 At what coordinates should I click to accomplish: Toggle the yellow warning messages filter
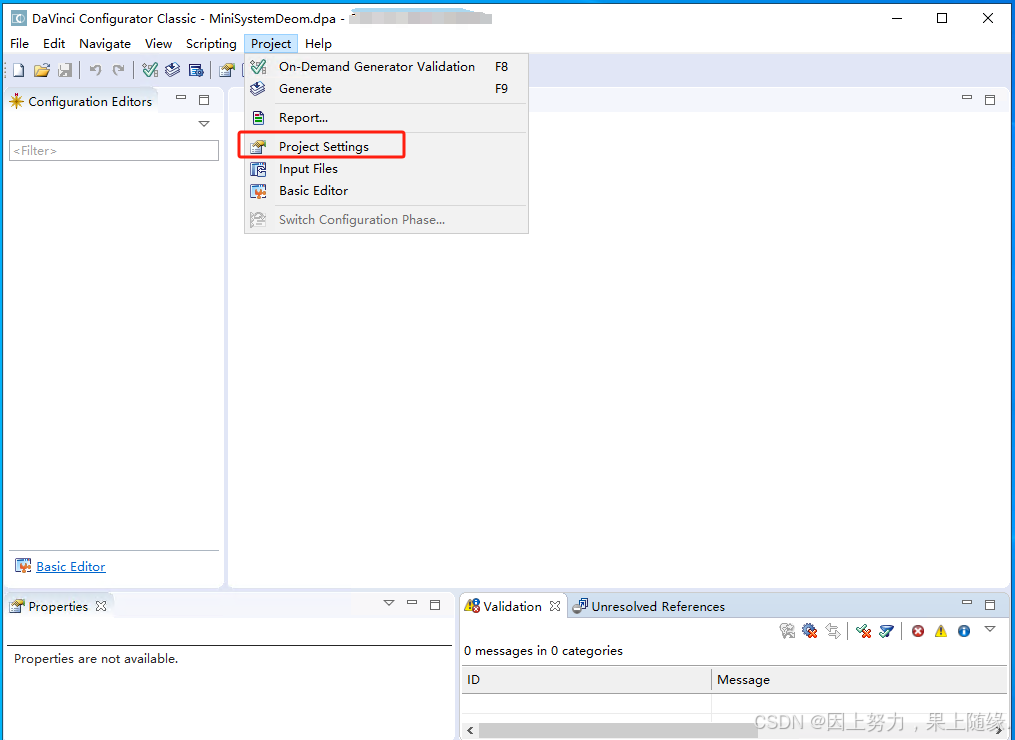click(x=941, y=631)
